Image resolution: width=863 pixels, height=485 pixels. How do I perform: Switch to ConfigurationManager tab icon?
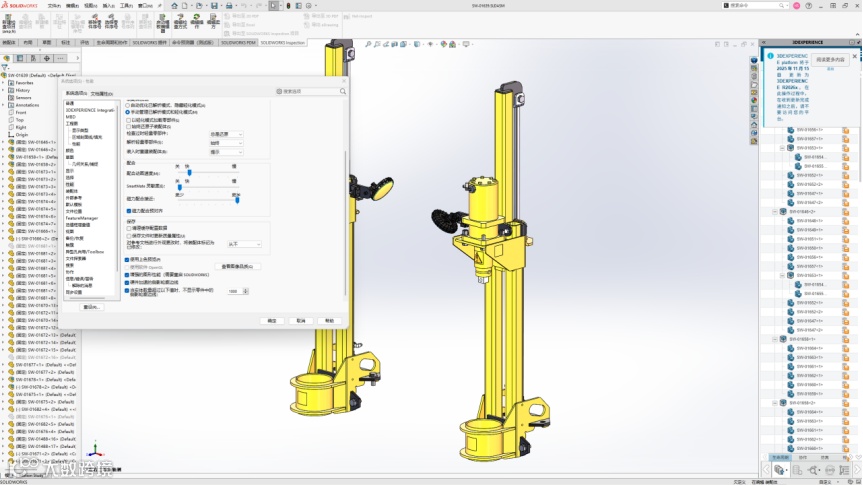[x=33, y=58]
